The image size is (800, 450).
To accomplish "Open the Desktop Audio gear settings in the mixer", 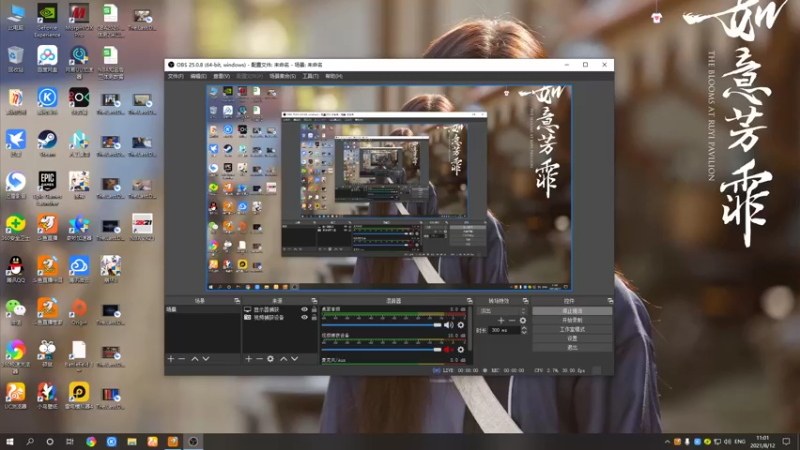I will pos(461,325).
